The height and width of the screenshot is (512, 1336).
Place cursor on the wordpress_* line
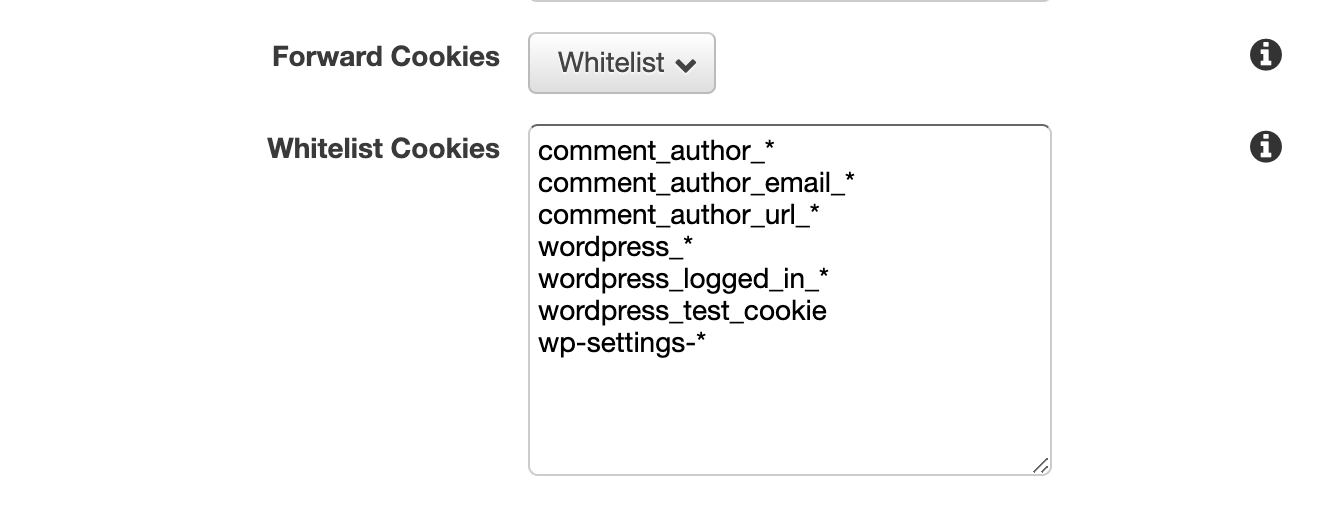(x=615, y=247)
